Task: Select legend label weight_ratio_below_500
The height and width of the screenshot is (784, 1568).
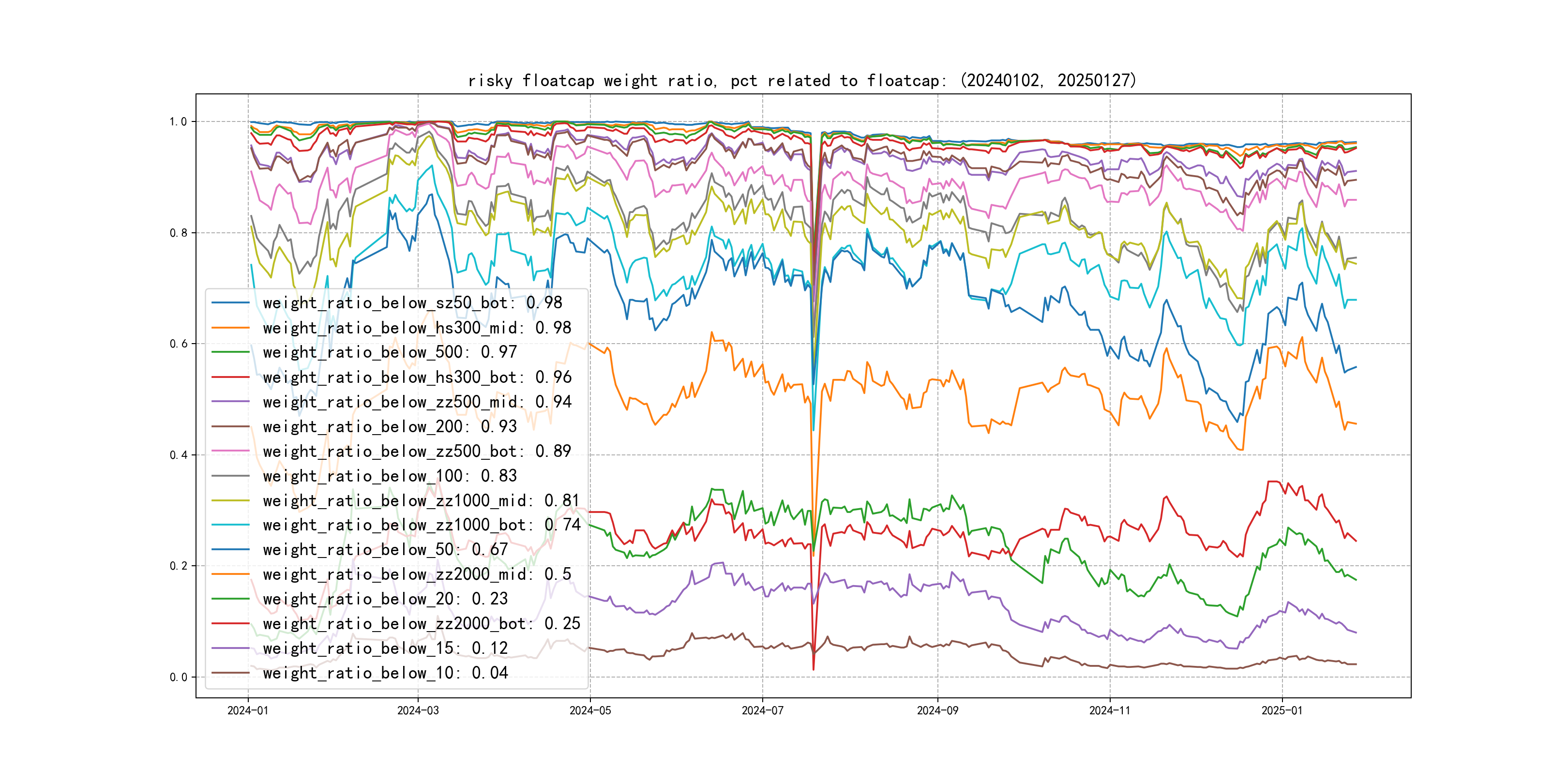Action: (390, 352)
